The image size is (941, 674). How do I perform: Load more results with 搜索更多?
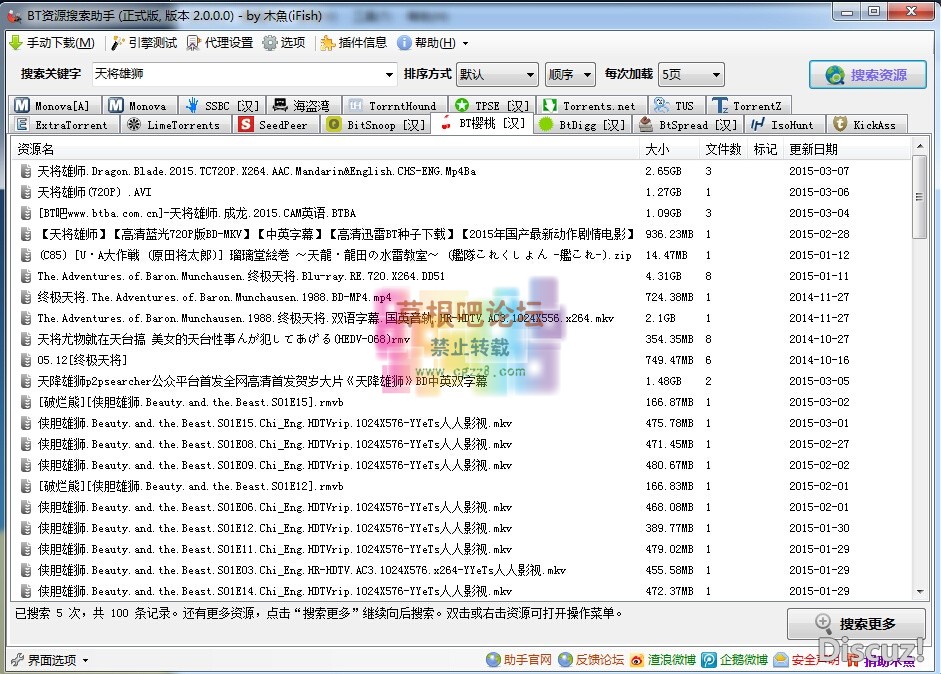pyautogui.click(x=855, y=623)
